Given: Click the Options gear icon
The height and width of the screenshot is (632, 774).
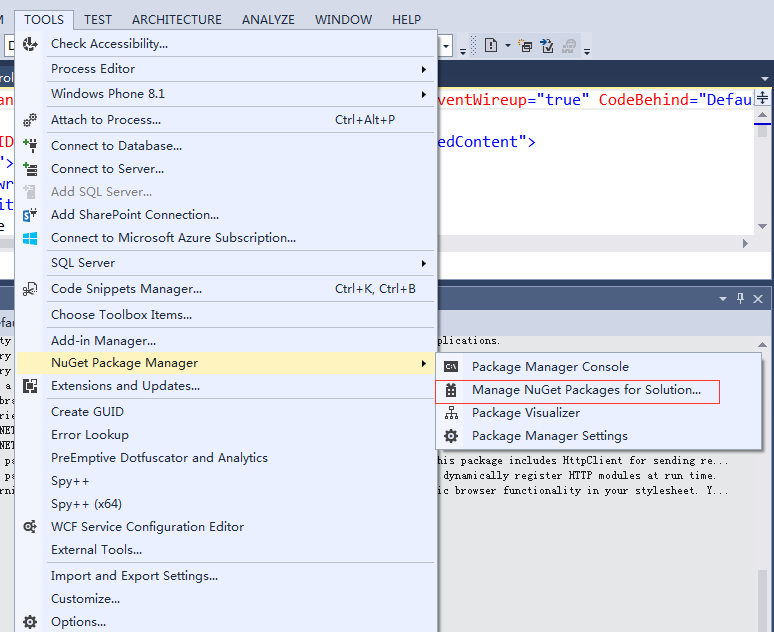Looking at the screenshot, I should [x=30, y=622].
